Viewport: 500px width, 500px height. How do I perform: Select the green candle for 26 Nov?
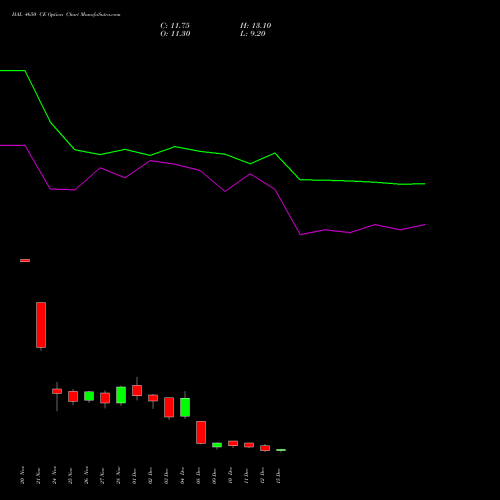coord(89,396)
